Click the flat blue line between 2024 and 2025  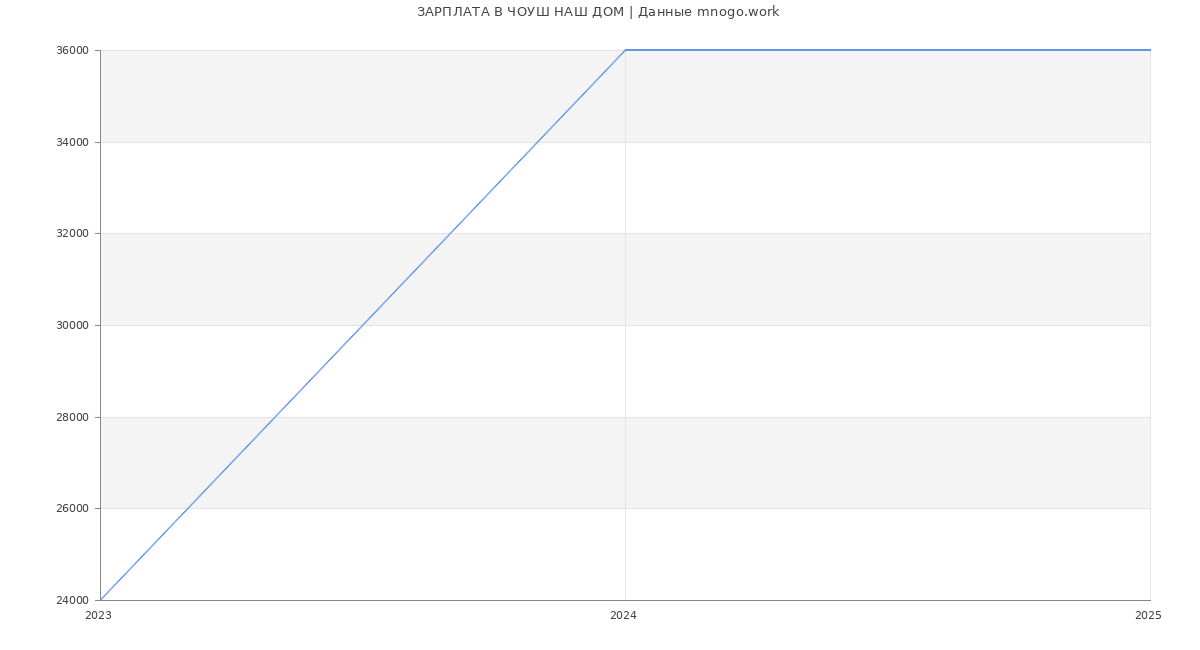[x=888, y=50]
